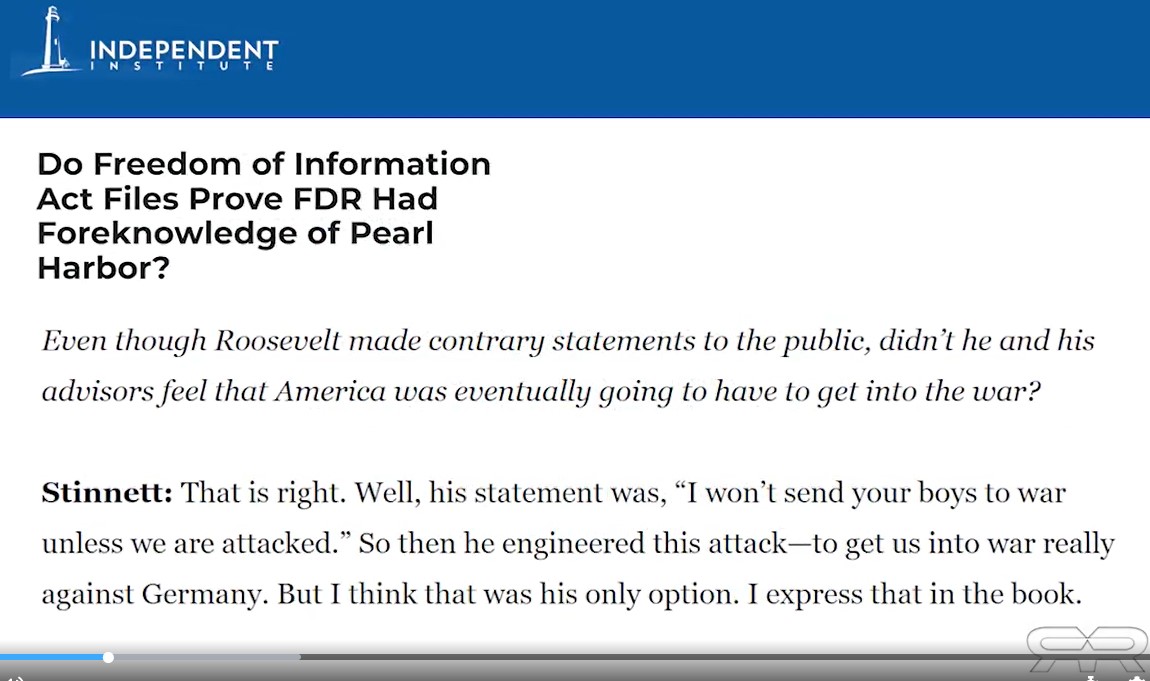Click the "Foreknowledge of Pearl" headline line

(x=235, y=233)
